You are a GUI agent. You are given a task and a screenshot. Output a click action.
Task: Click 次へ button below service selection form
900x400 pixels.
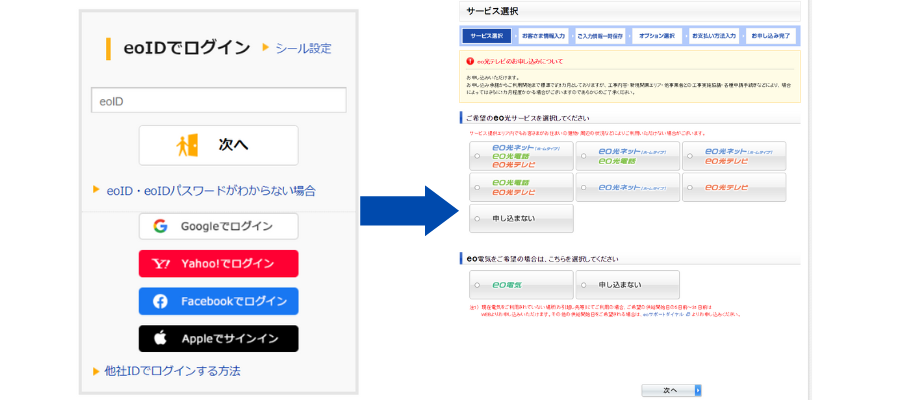[671, 390]
